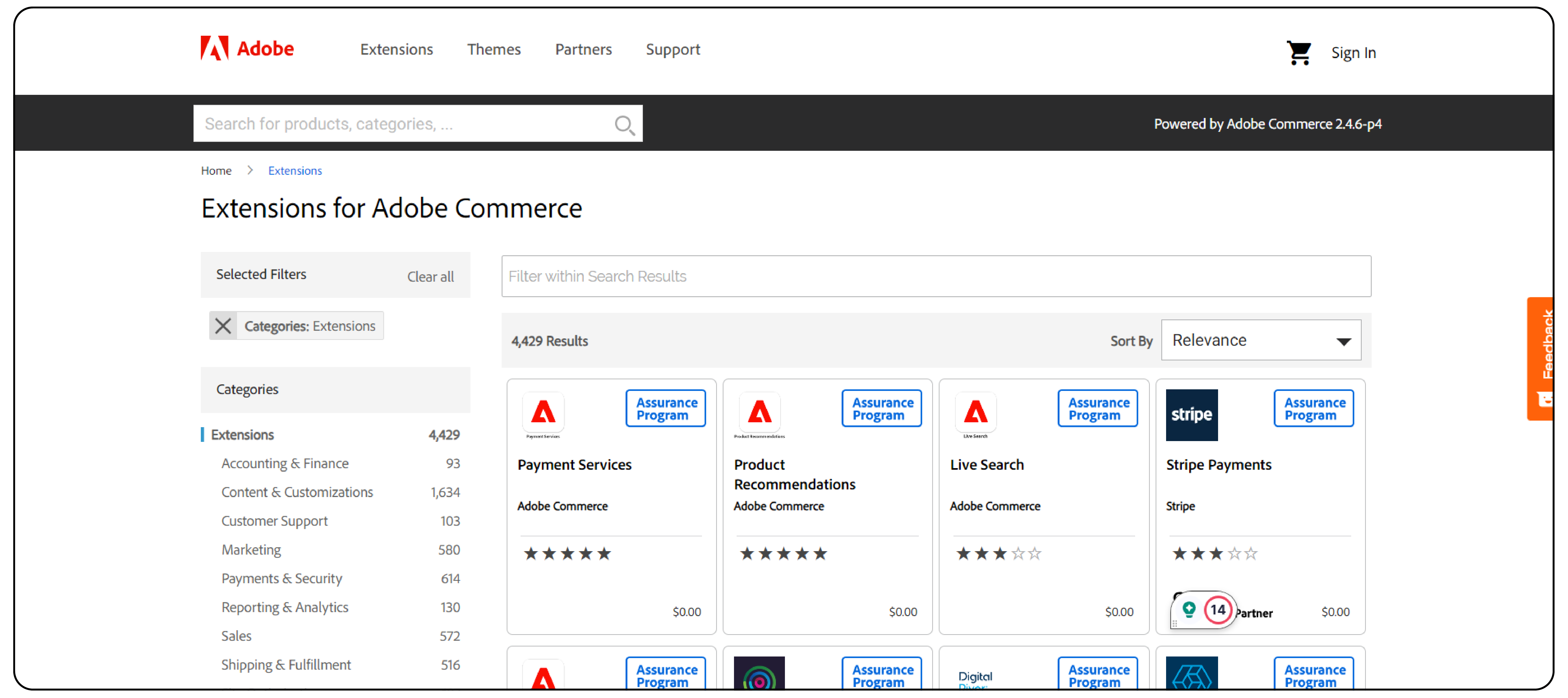Viewport: 1568px width, 698px height.
Task: Click the Live Search star rating
Action: 998,554
